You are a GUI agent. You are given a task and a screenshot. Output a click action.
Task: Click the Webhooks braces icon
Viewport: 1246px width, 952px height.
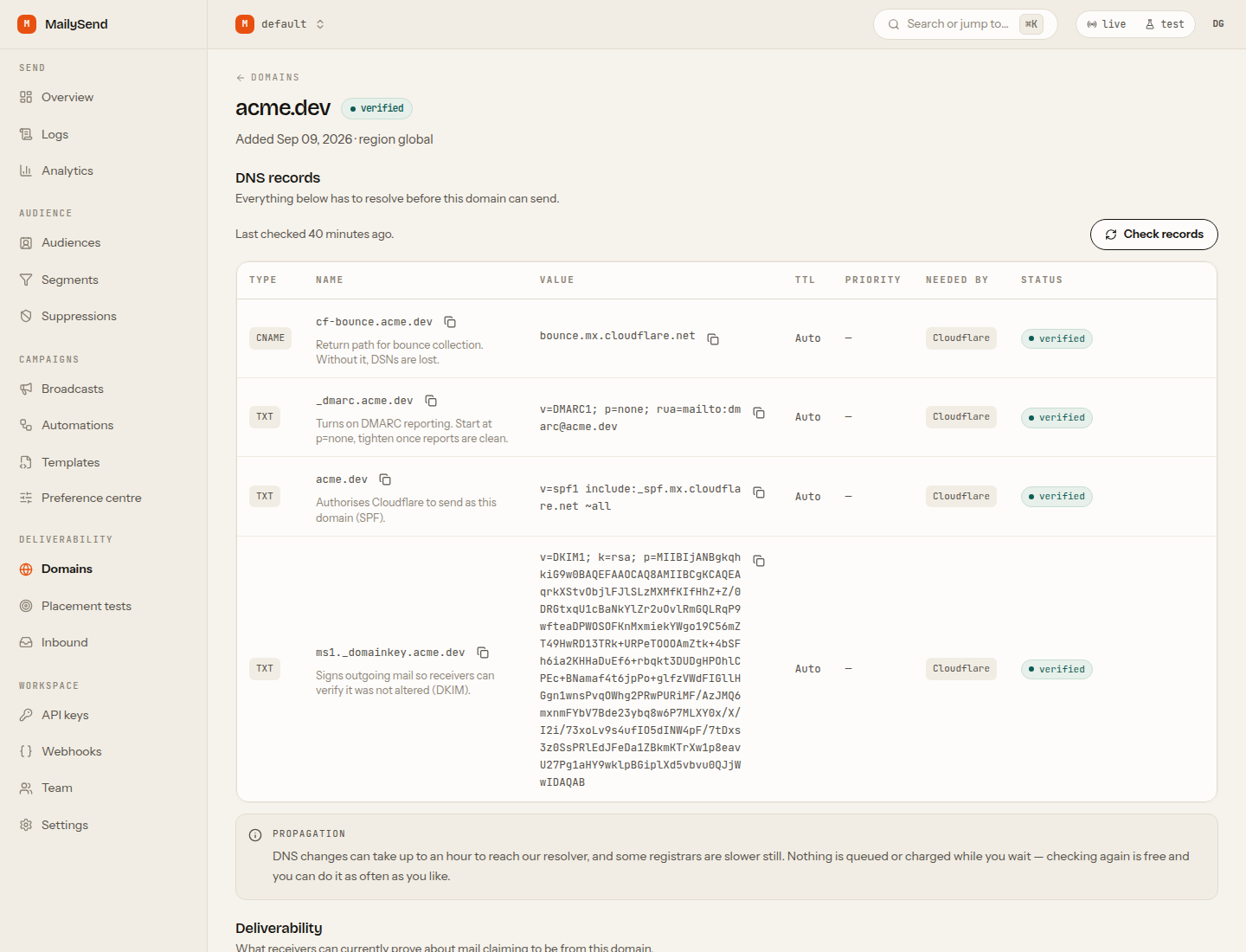coord(26,751)
